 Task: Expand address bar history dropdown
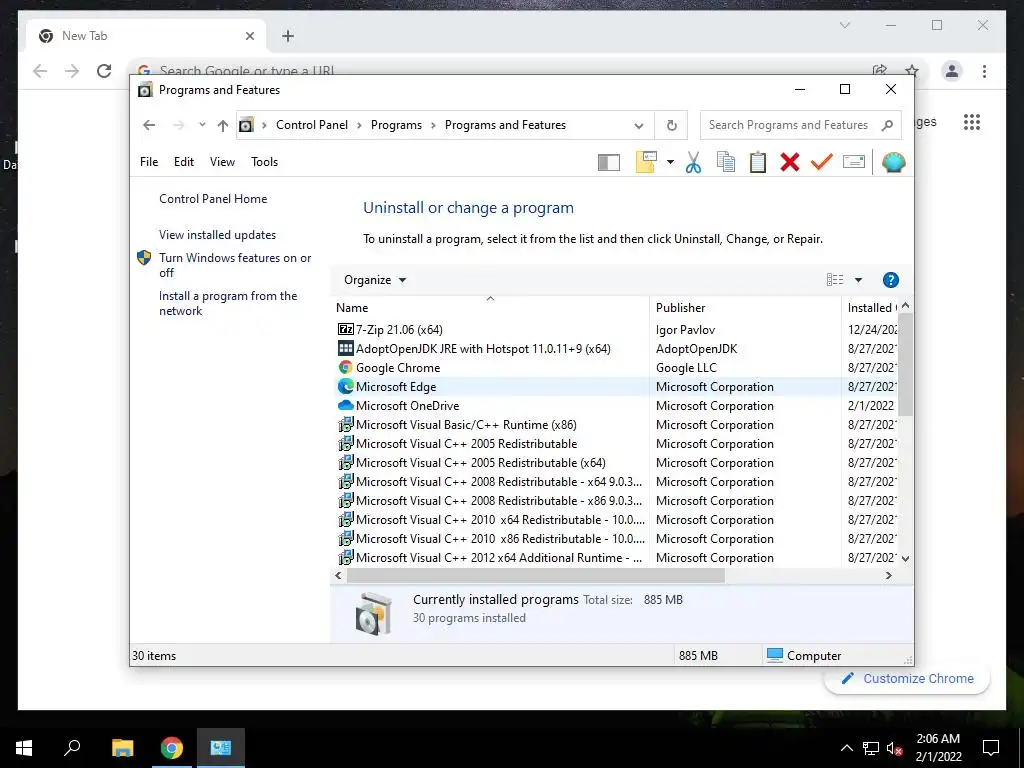pos(639,125)
